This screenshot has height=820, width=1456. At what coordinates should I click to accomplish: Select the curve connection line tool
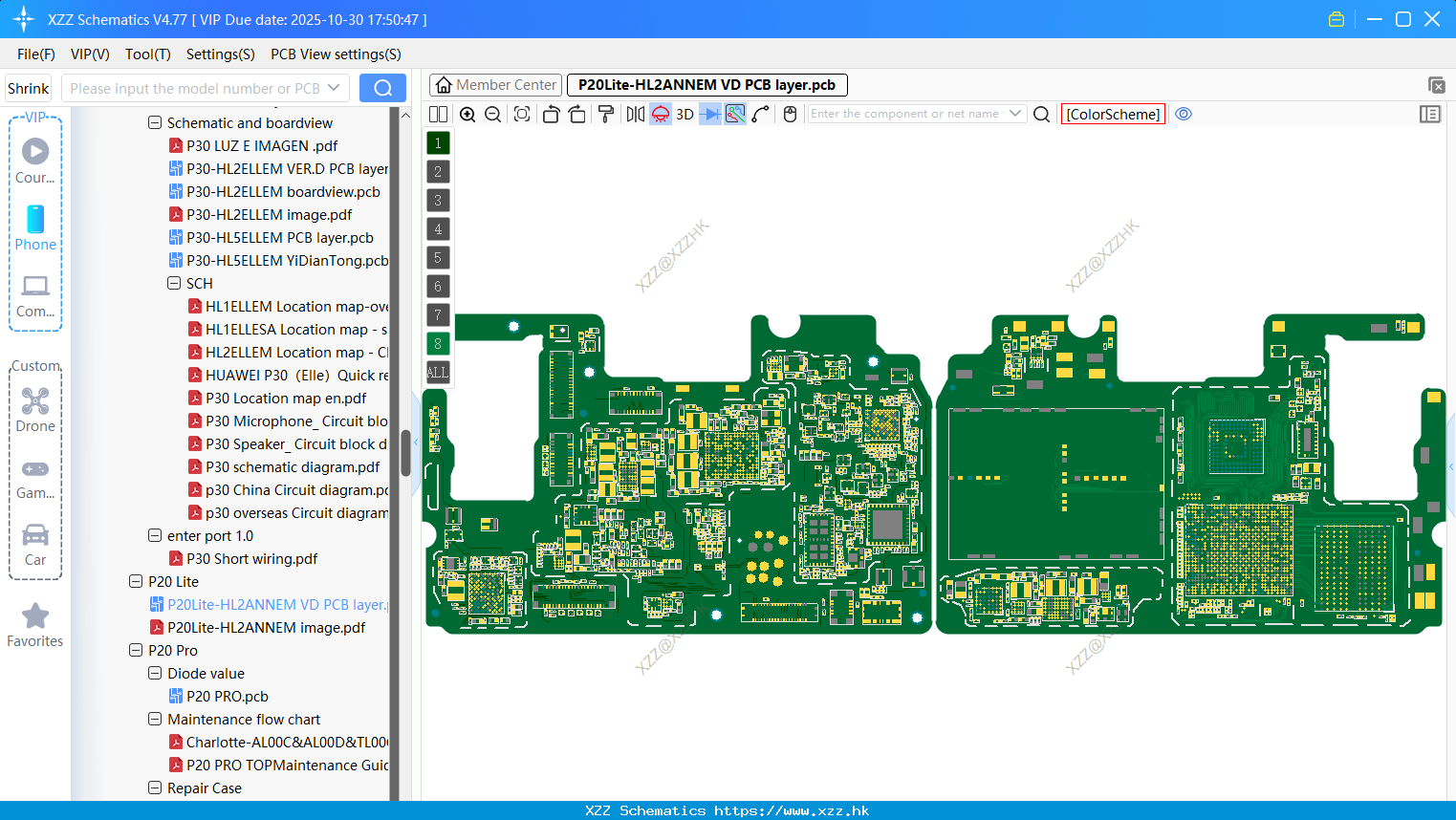point(761,115)
